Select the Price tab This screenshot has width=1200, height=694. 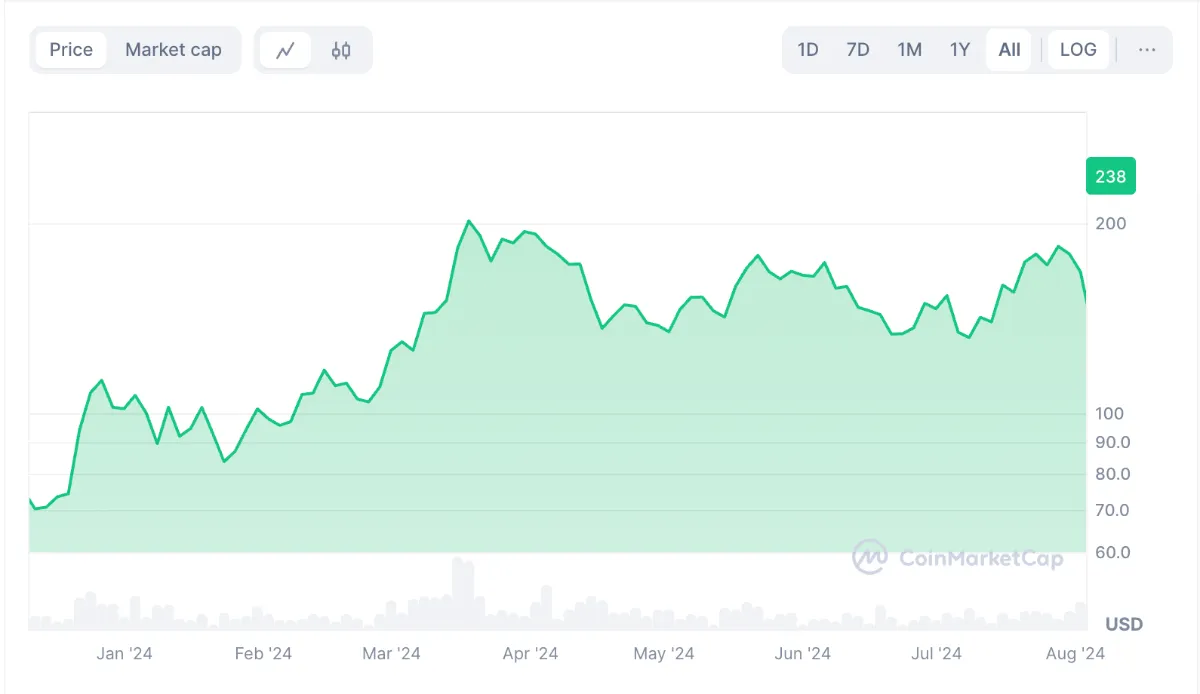tap(71, 50)
